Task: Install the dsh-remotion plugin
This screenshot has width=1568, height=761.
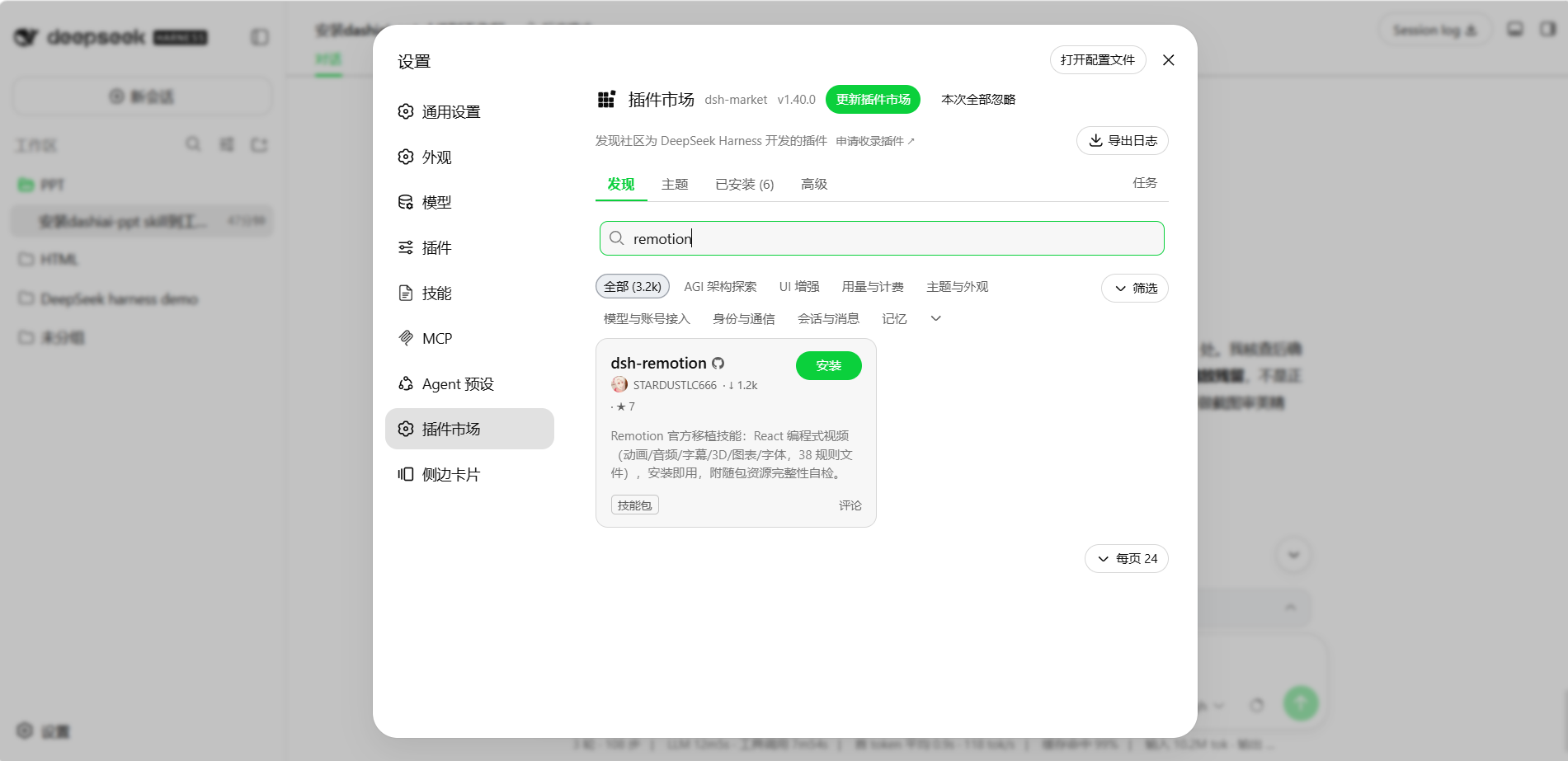Action: (829, 365)
